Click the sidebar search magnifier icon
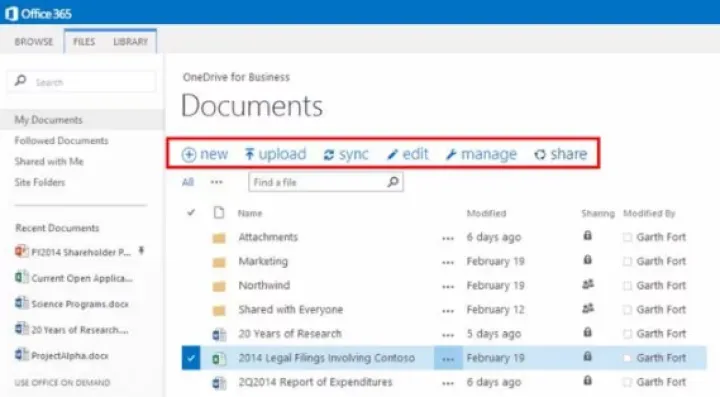This screenshot has height=397, width=720. 20,81
